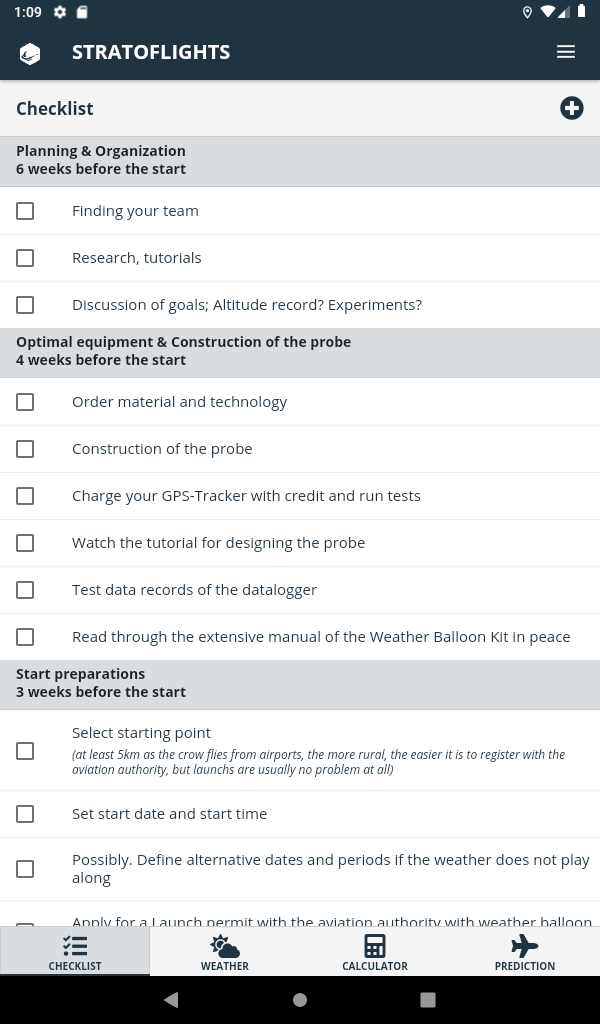
Task: Go to the Prediction tab
Action: click(x=524, y=952)
